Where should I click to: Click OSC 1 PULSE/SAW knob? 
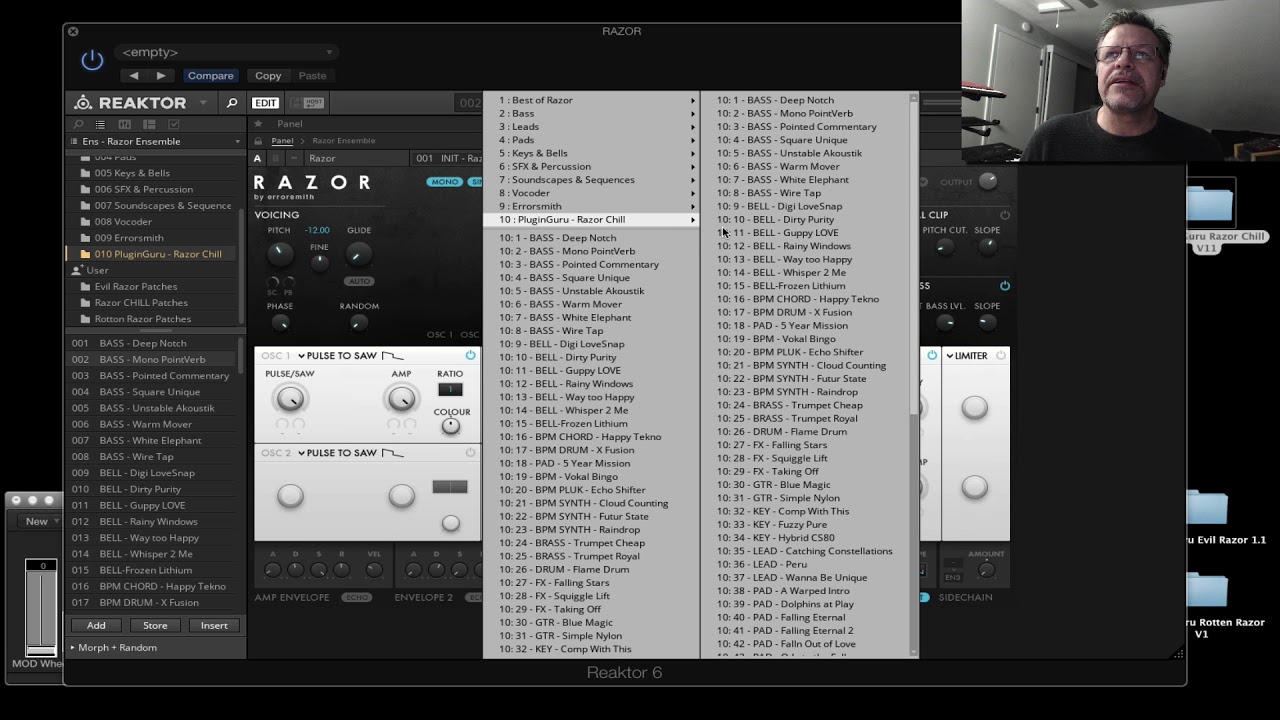click(x=290, y=399)
